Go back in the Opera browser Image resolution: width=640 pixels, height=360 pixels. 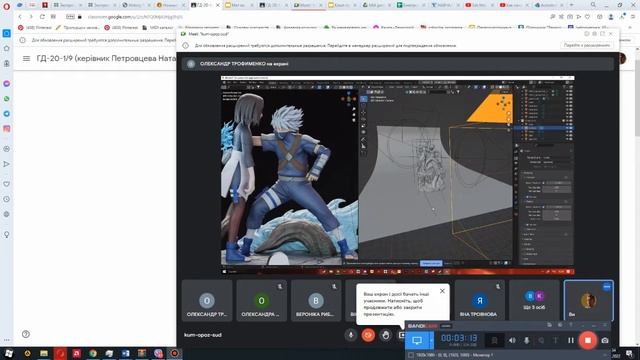20,17
